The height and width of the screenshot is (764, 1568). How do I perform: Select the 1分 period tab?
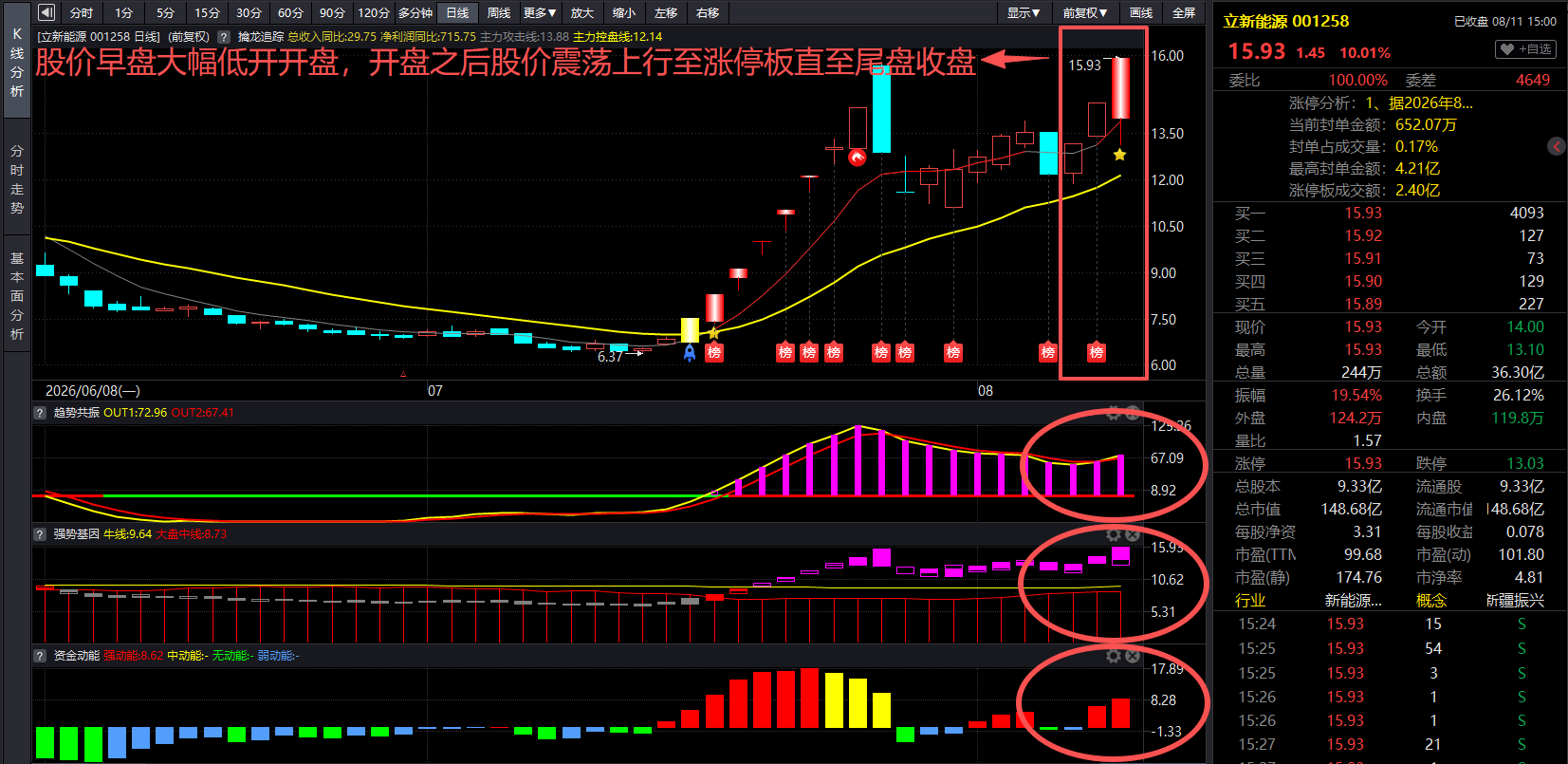tap(124, 12)
